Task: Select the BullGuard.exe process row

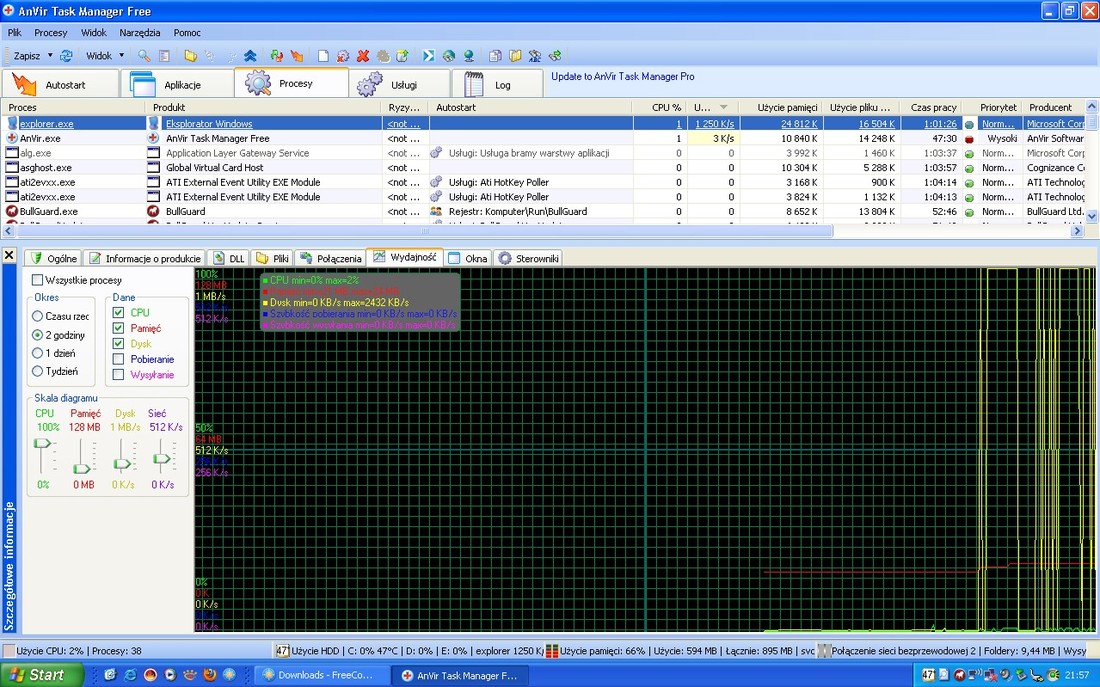Action: [x=543, y=211]
